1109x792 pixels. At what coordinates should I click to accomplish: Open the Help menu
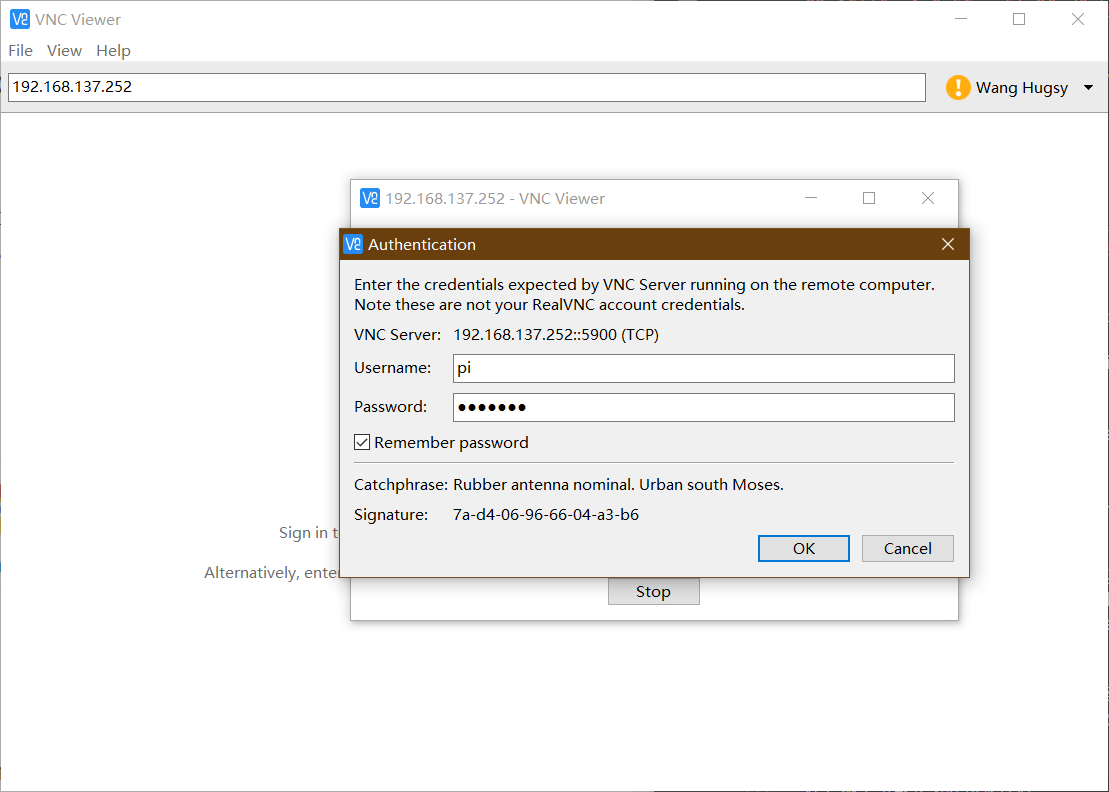click(113, 51)
